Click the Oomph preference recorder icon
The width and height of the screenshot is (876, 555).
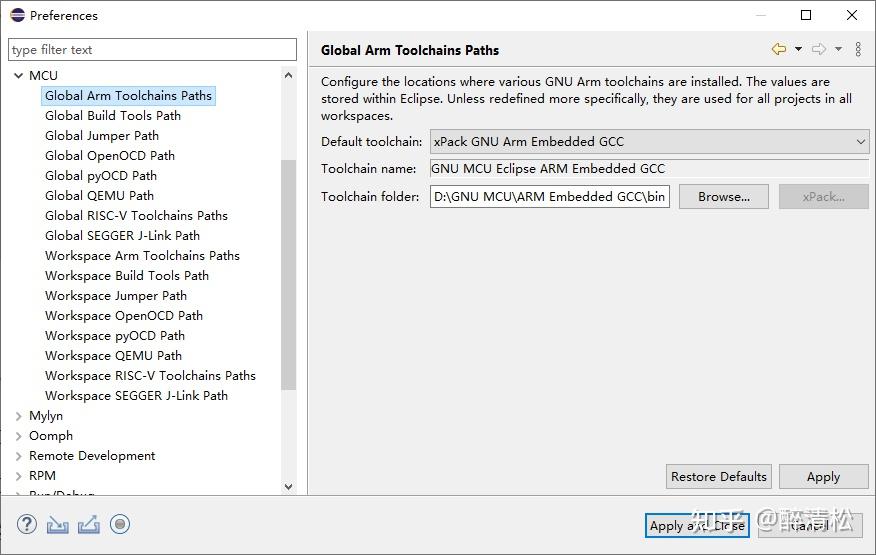click(120, 524)
